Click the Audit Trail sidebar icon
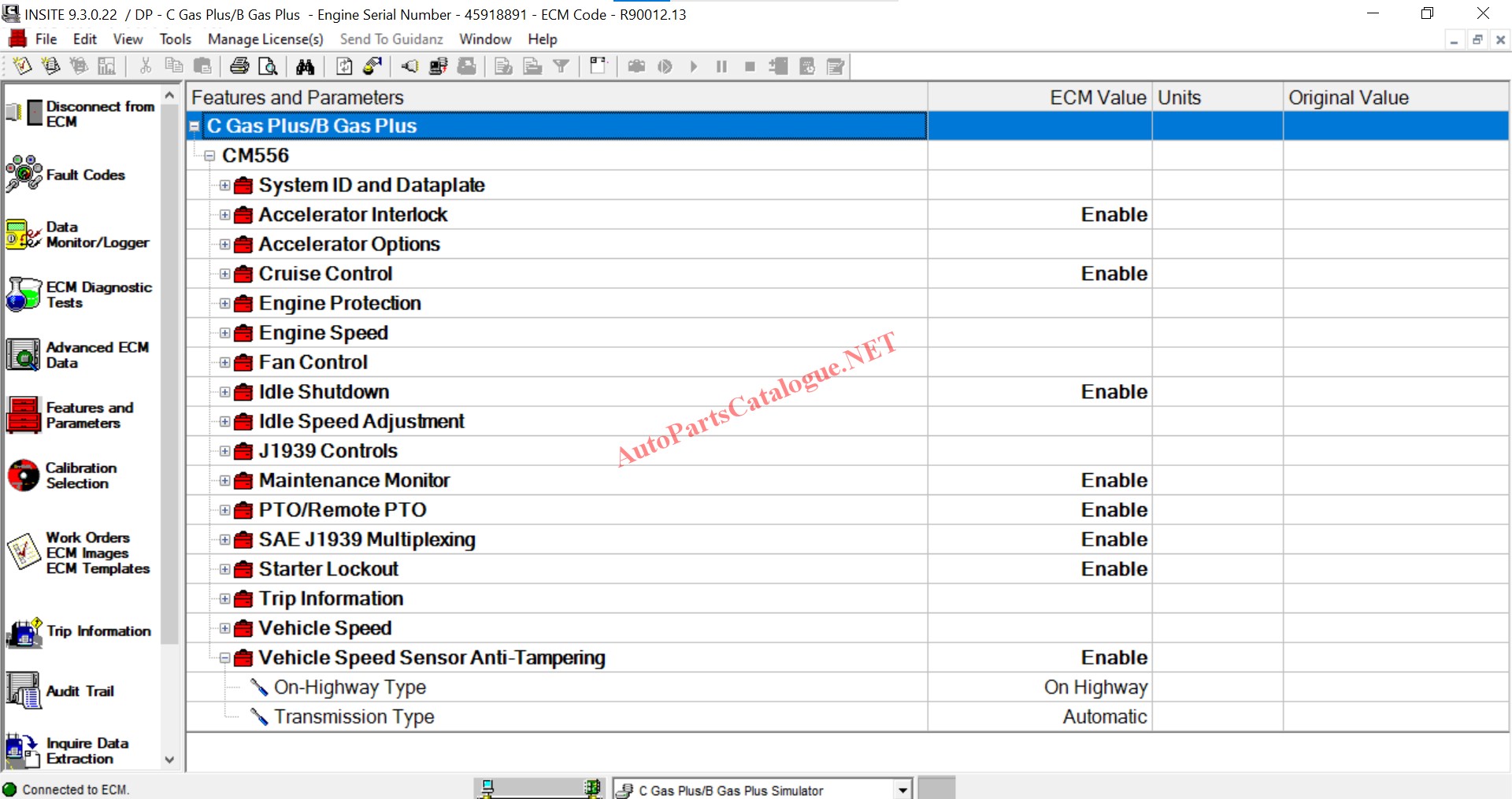Screen dimensions: 1512x799 point(24,690)
